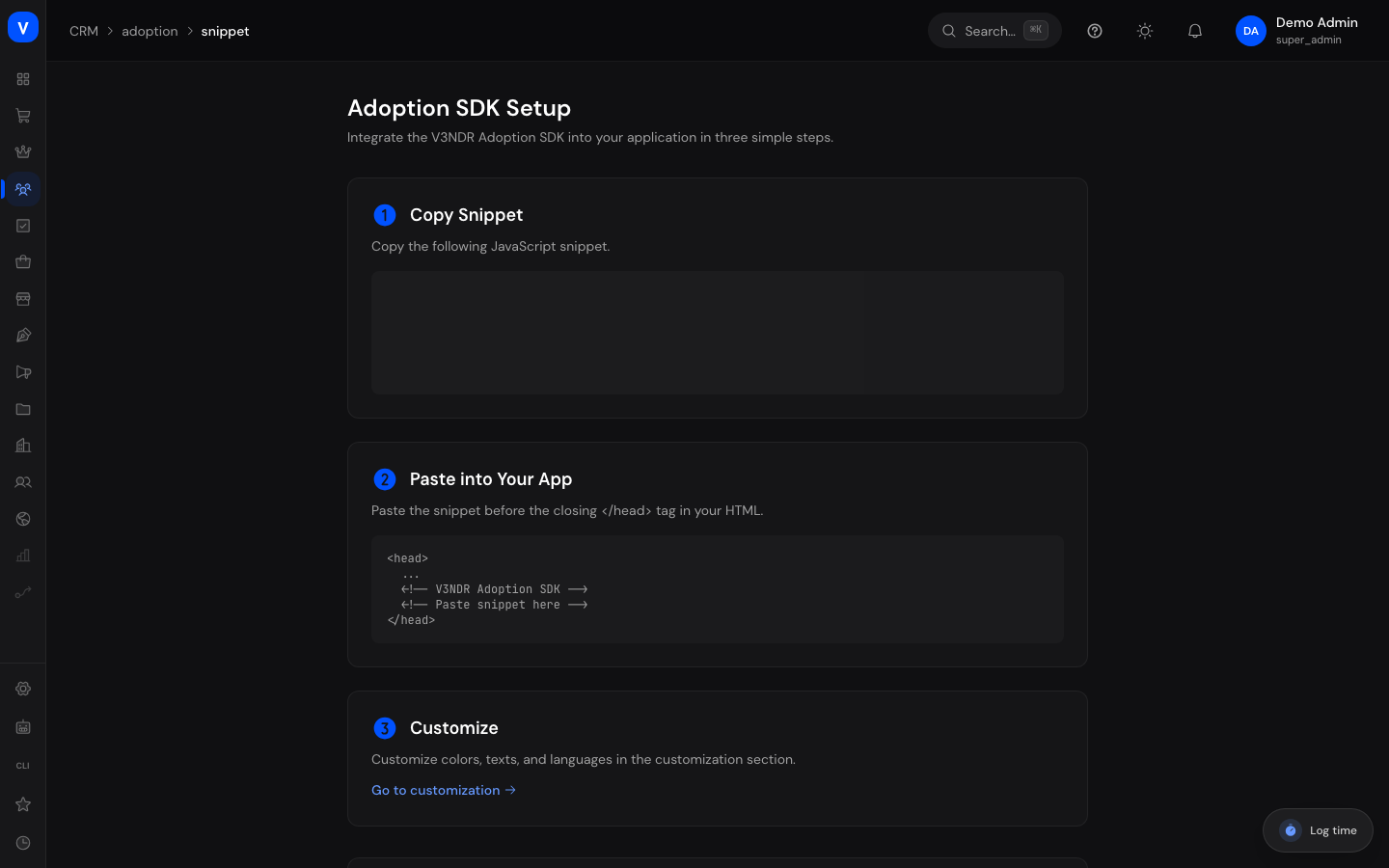
Task: Open the Demo Admin user menu
Action: click(x=1296, y=31)
